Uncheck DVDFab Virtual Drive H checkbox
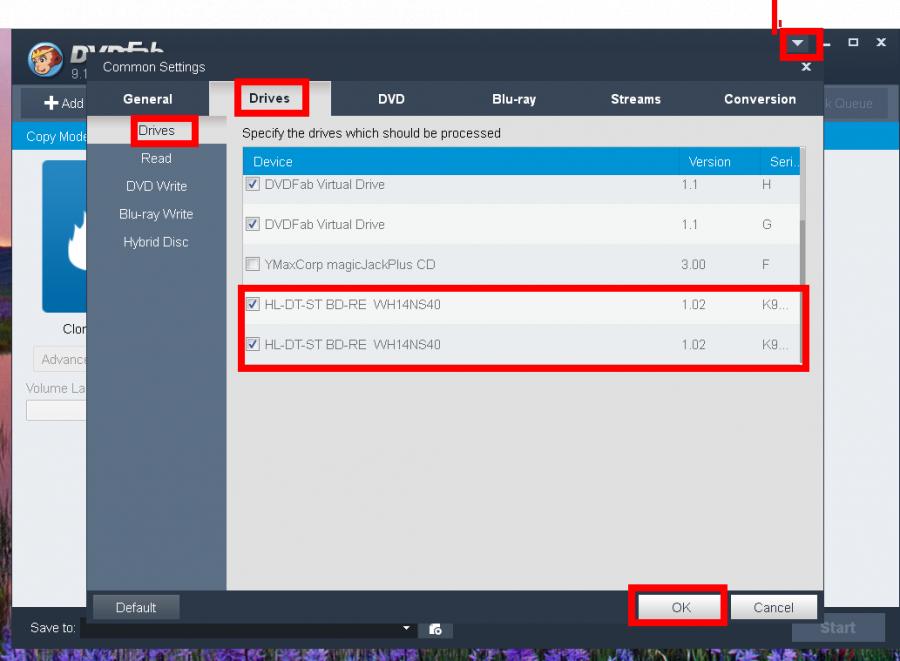 click(253, 184)
